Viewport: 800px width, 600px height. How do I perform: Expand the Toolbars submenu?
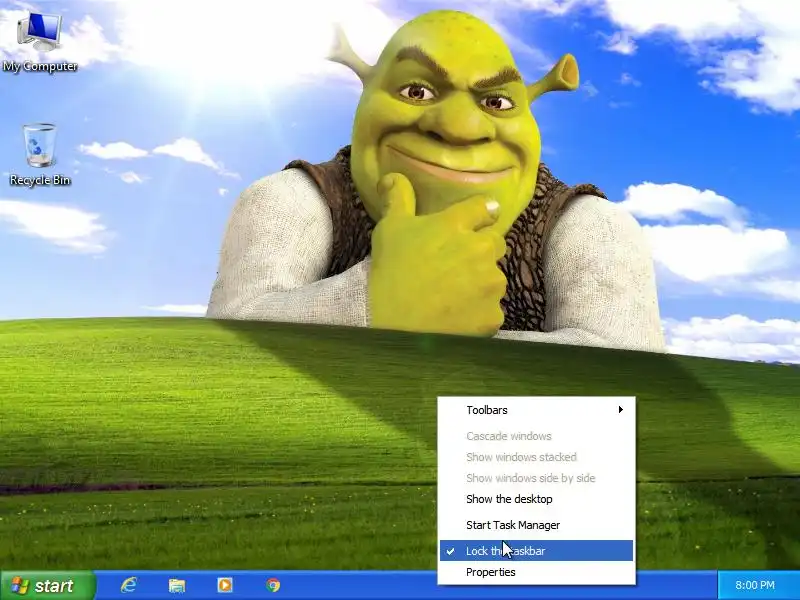coord(536,410)
